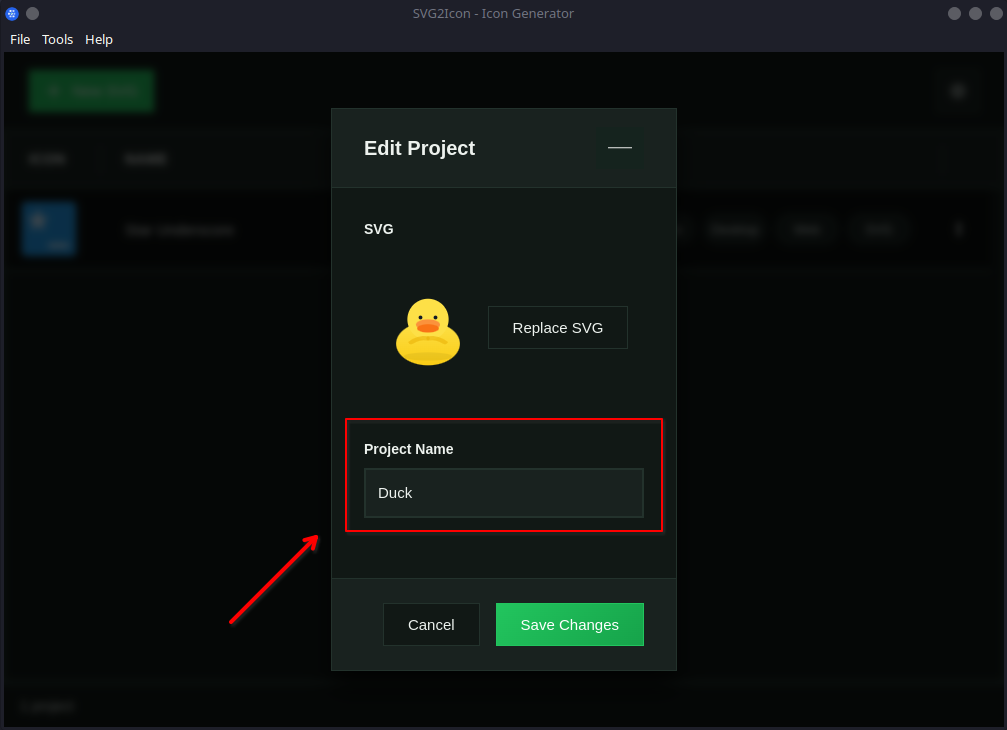The width and height of the screenshot is (1007, 730).
Task: Click the Name column header
Action: tap(146, 158)
